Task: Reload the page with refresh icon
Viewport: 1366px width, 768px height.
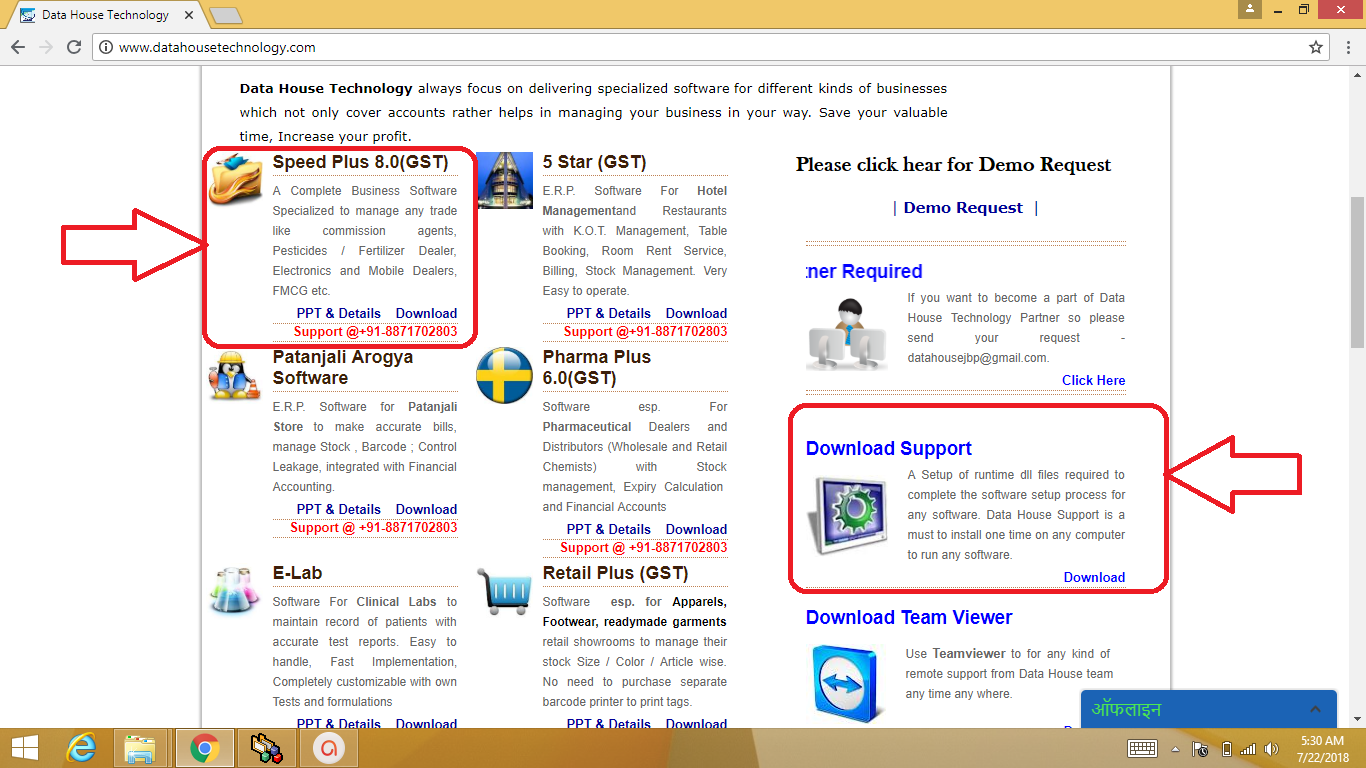Action: coord(74,47)
